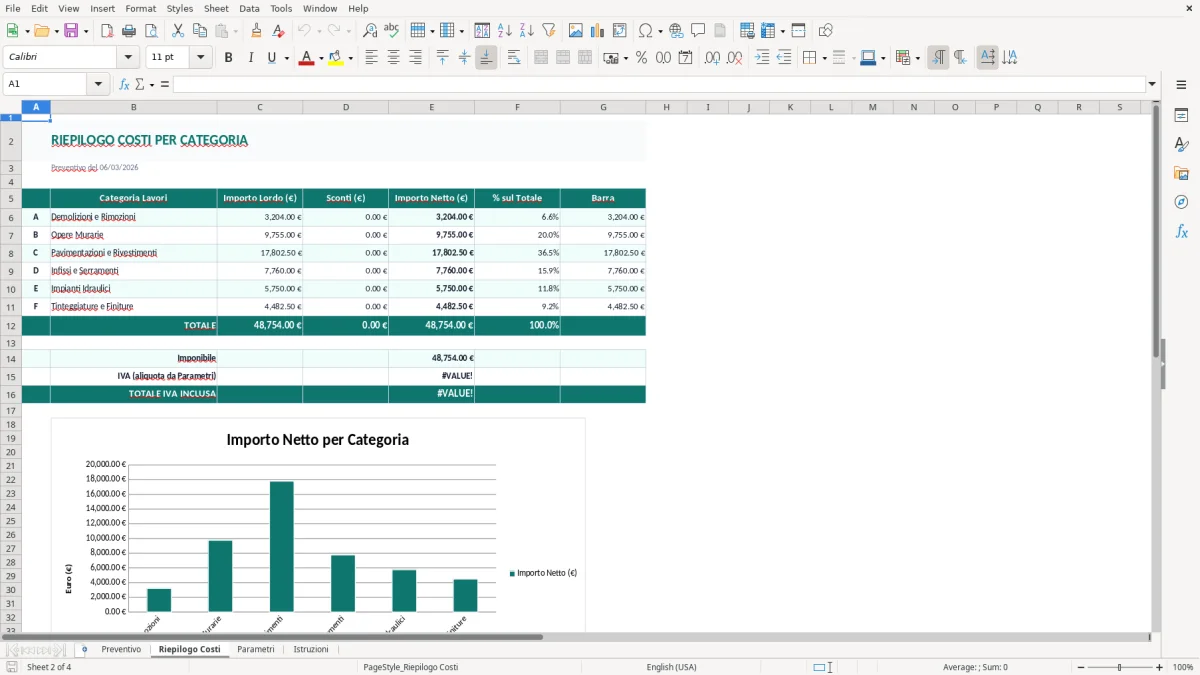Open Borders dropdown arrow
Screen dimensions: 1200x675
(x=824, y=58)
